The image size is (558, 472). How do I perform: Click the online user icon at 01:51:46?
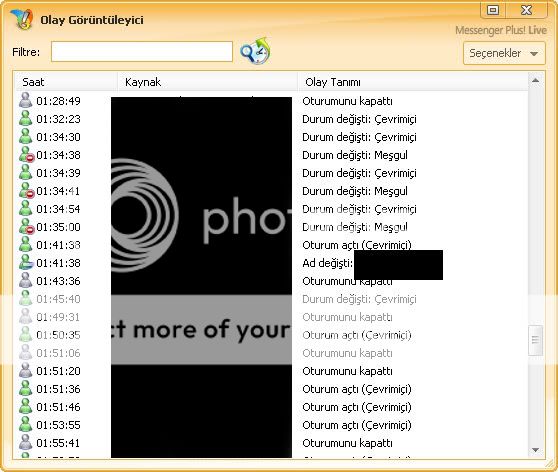[x=25, y=407]
